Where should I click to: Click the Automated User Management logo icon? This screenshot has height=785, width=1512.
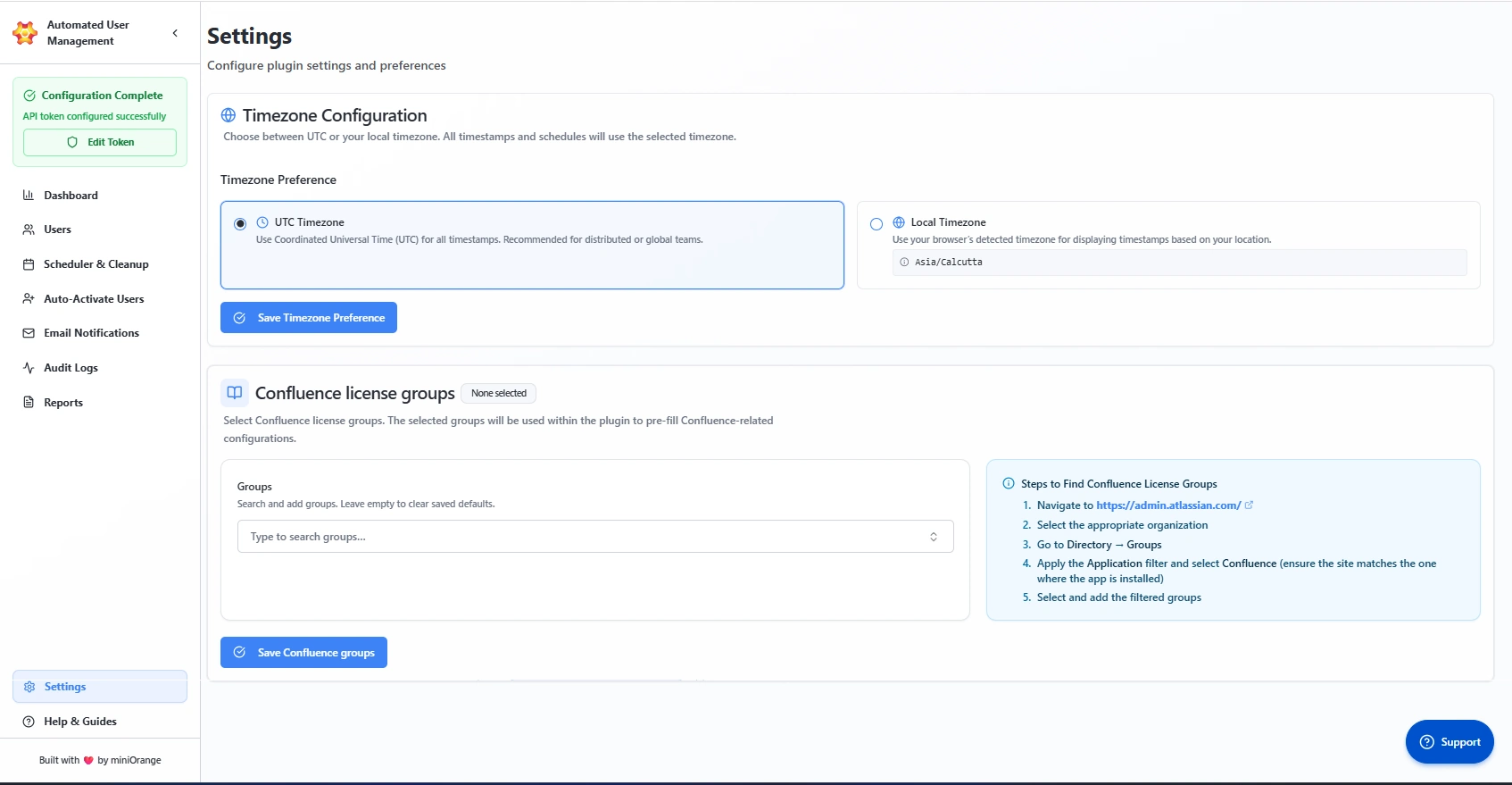(25, 33)
